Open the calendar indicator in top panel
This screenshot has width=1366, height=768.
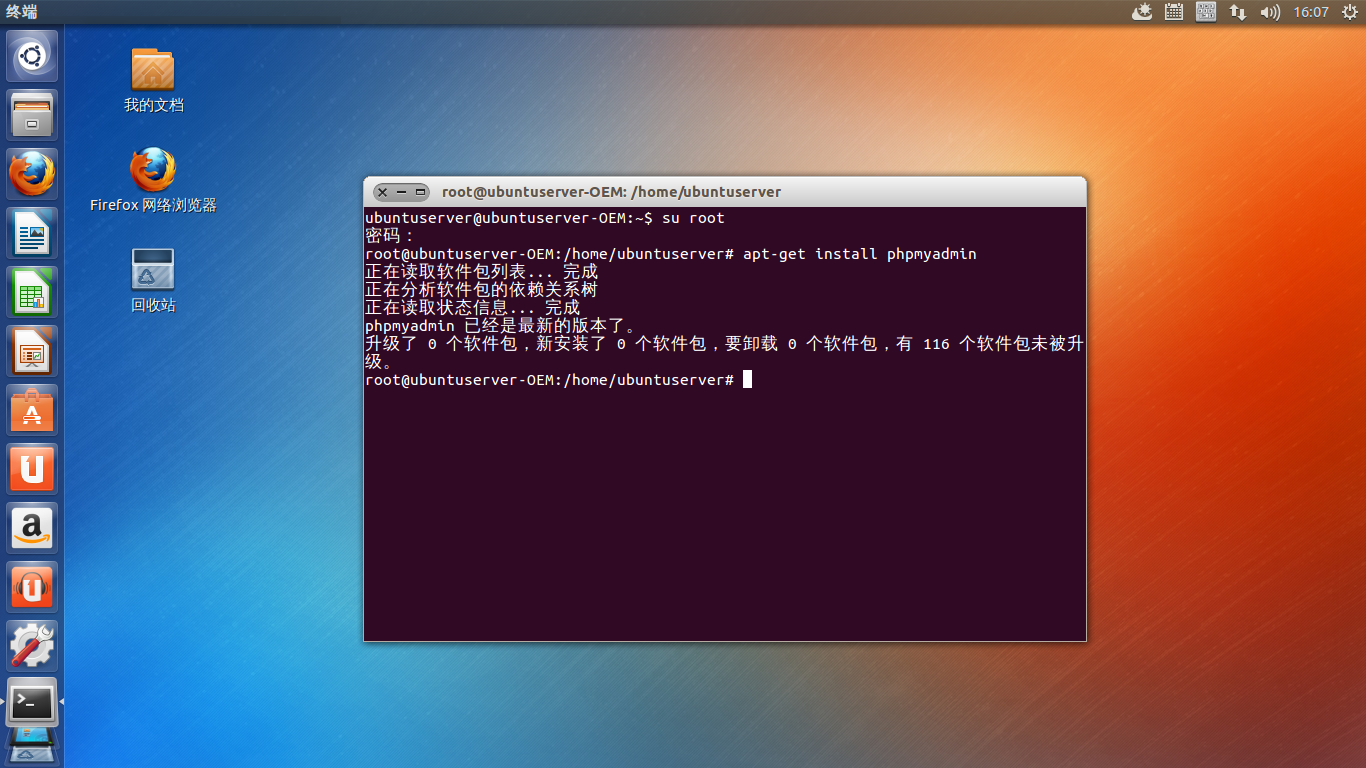click(x=1174, y=12)
